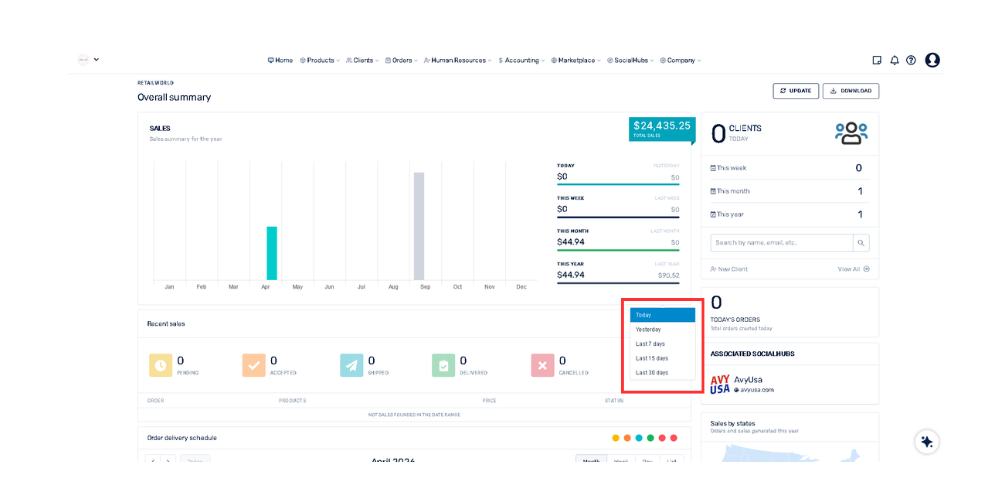Click the Update button
The image size is (1000, 500).
[795, 91]
